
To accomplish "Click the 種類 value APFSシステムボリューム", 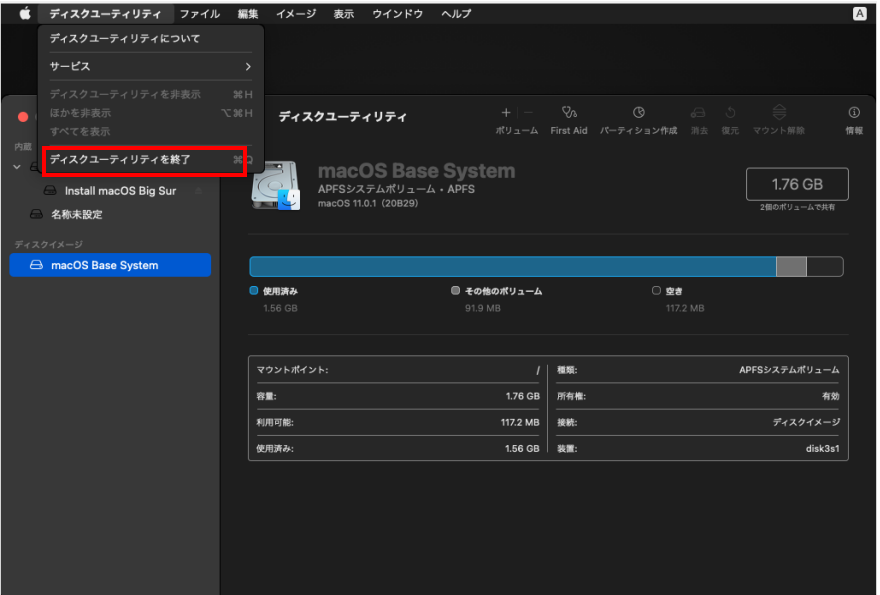I will pos(789,370).
